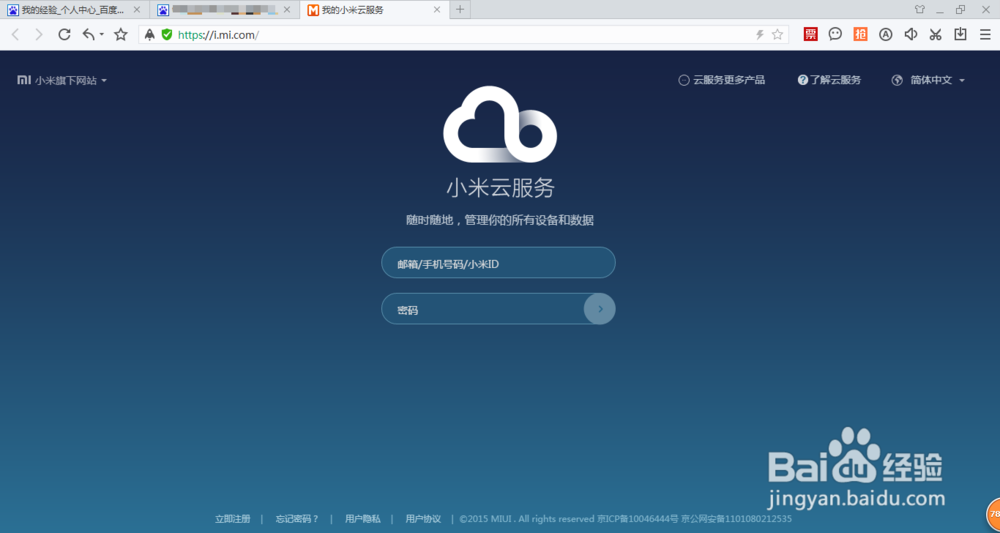Click the green security shield icon

tap(167, 34)
